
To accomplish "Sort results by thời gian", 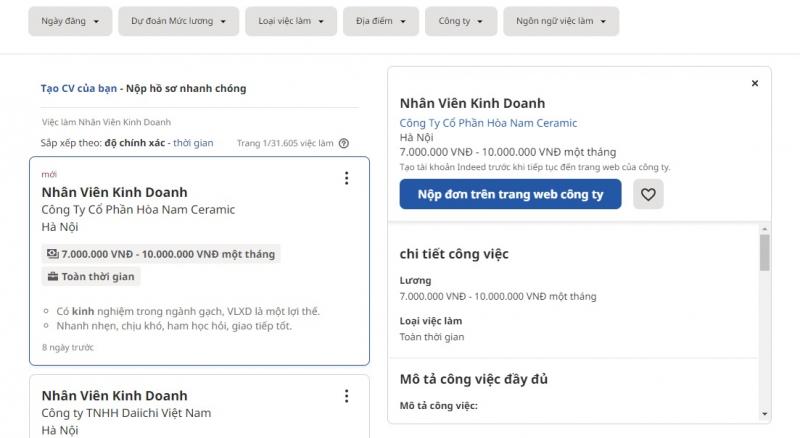I will [x=193, y=143].
